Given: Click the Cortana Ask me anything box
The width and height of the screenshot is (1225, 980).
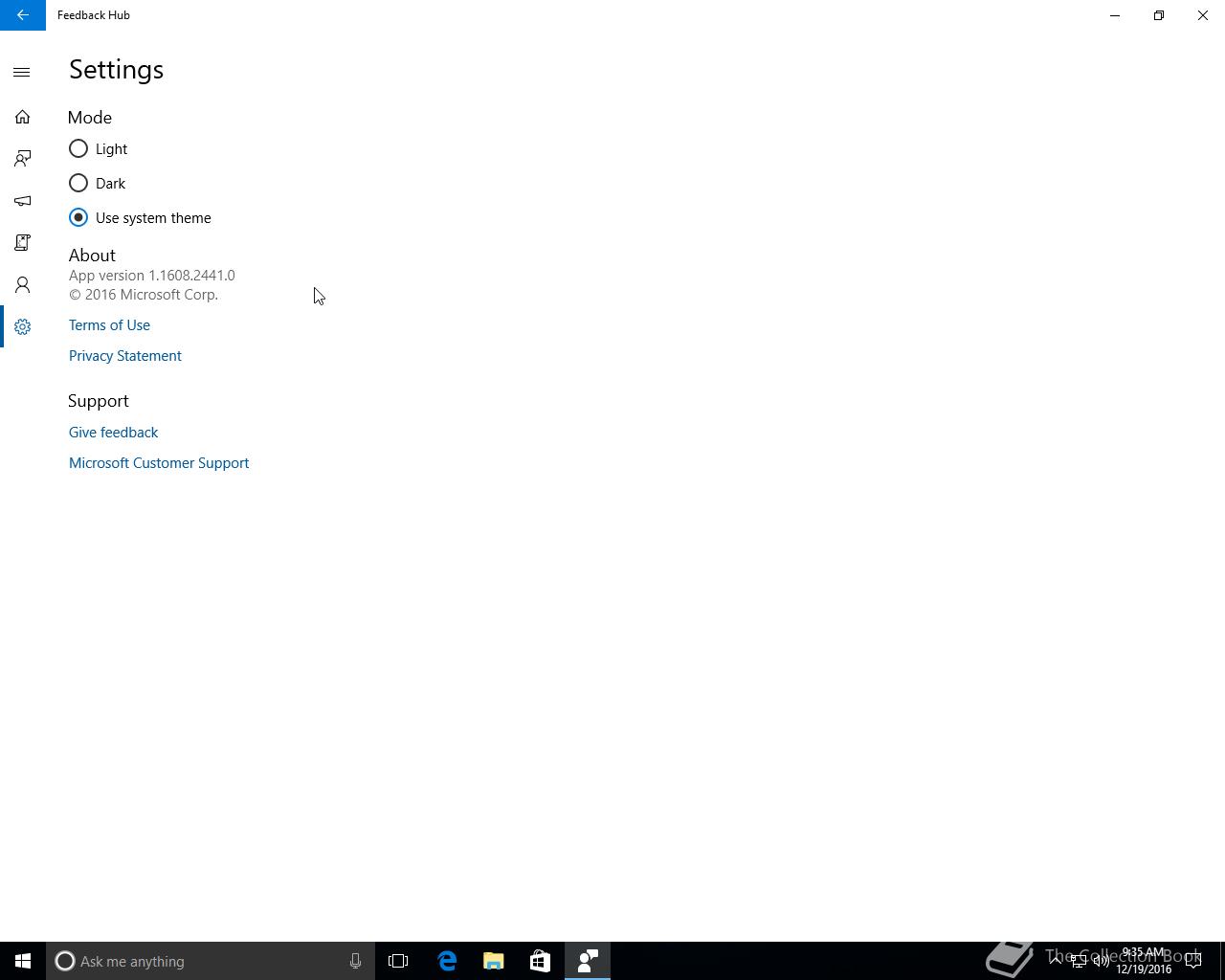Looking at the screenshot, I should (211, 961).
